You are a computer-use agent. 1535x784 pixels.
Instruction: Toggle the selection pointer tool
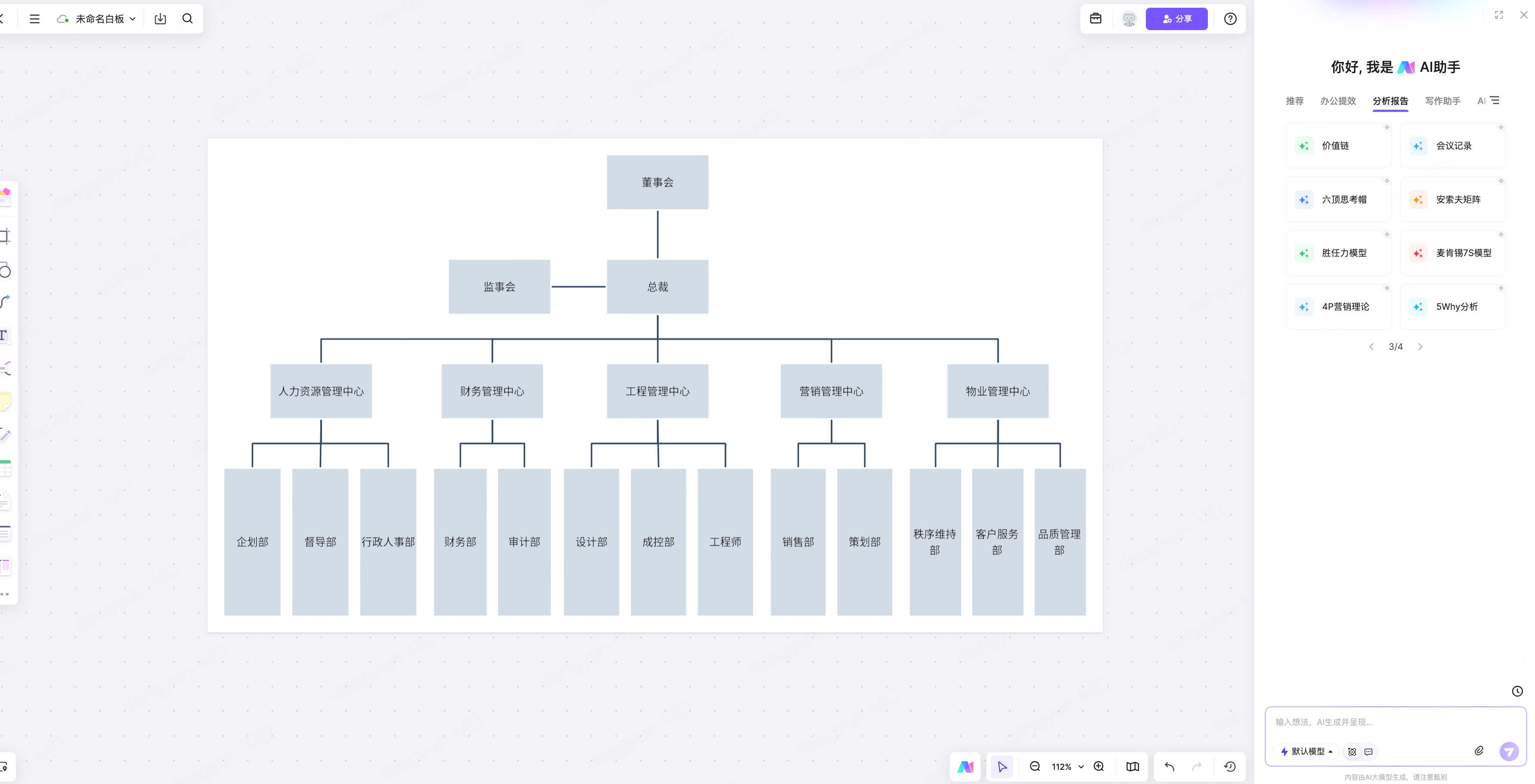[x=1002, y=766]
